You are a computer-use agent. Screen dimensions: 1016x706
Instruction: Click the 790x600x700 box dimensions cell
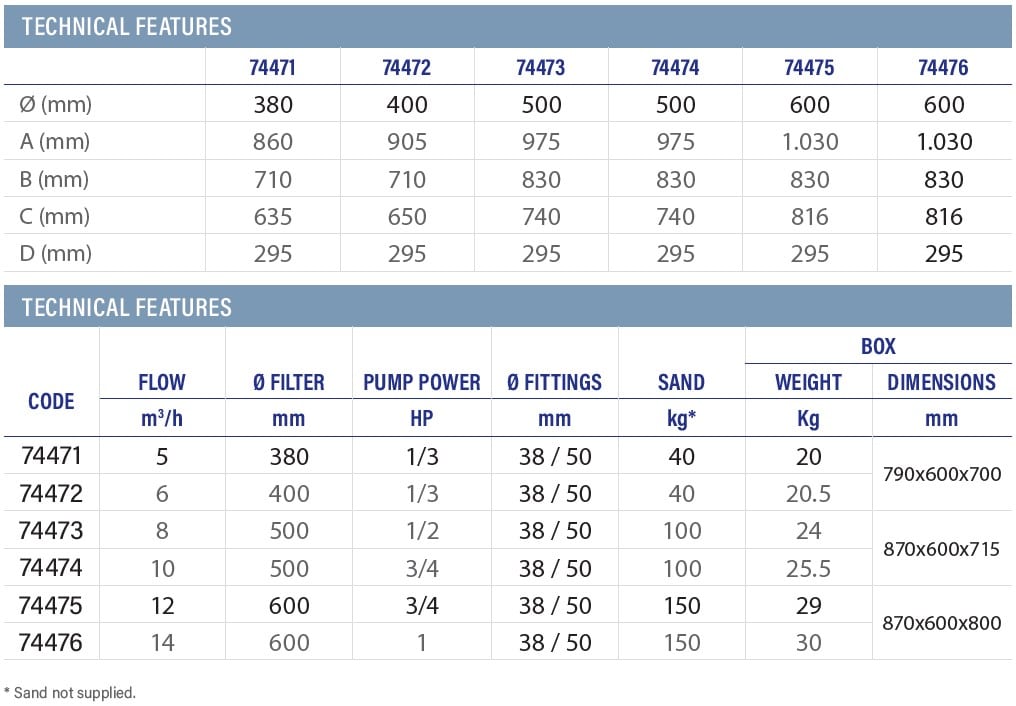[941, 474]
